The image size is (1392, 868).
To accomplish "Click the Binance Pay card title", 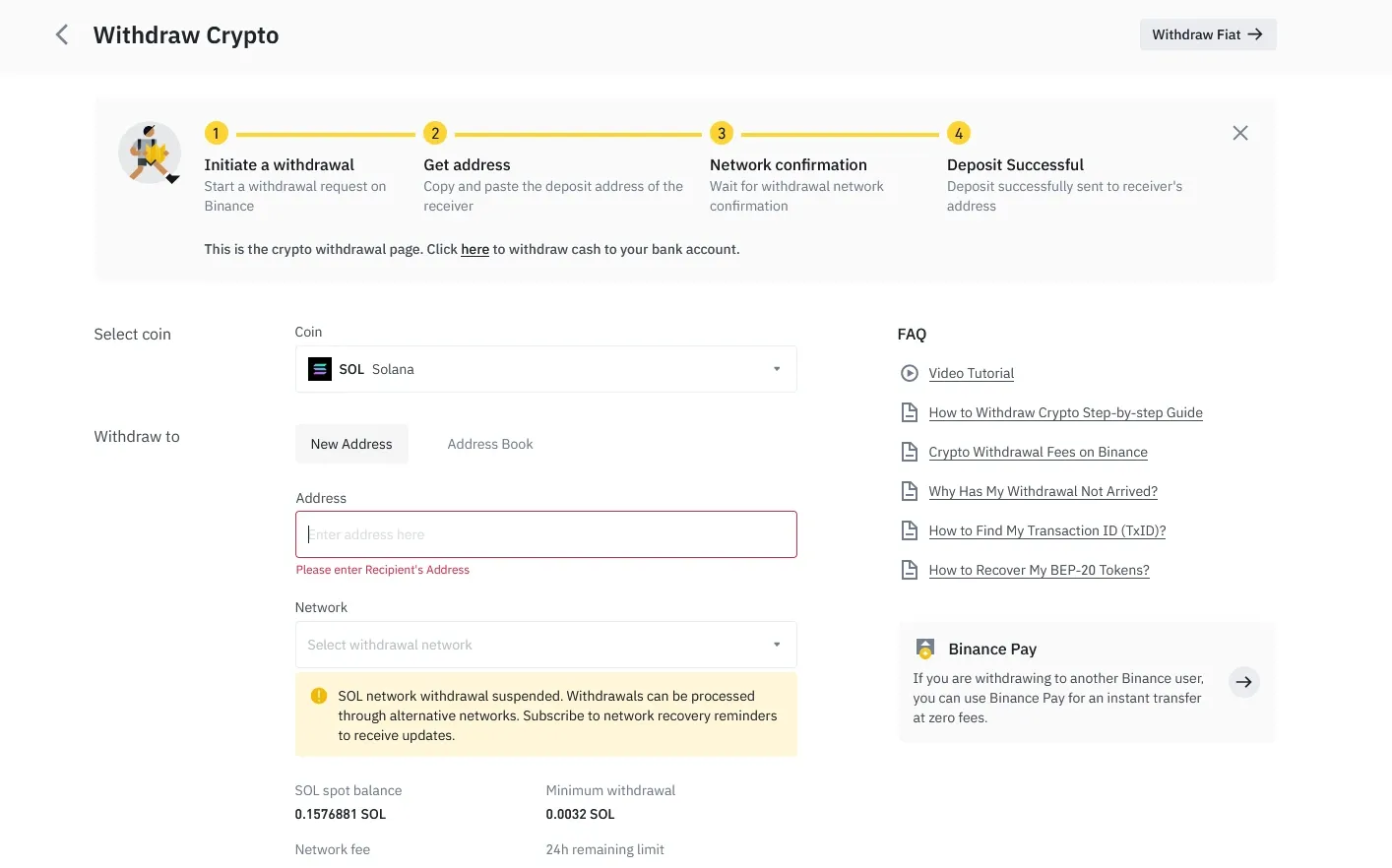I will point(992,650).
